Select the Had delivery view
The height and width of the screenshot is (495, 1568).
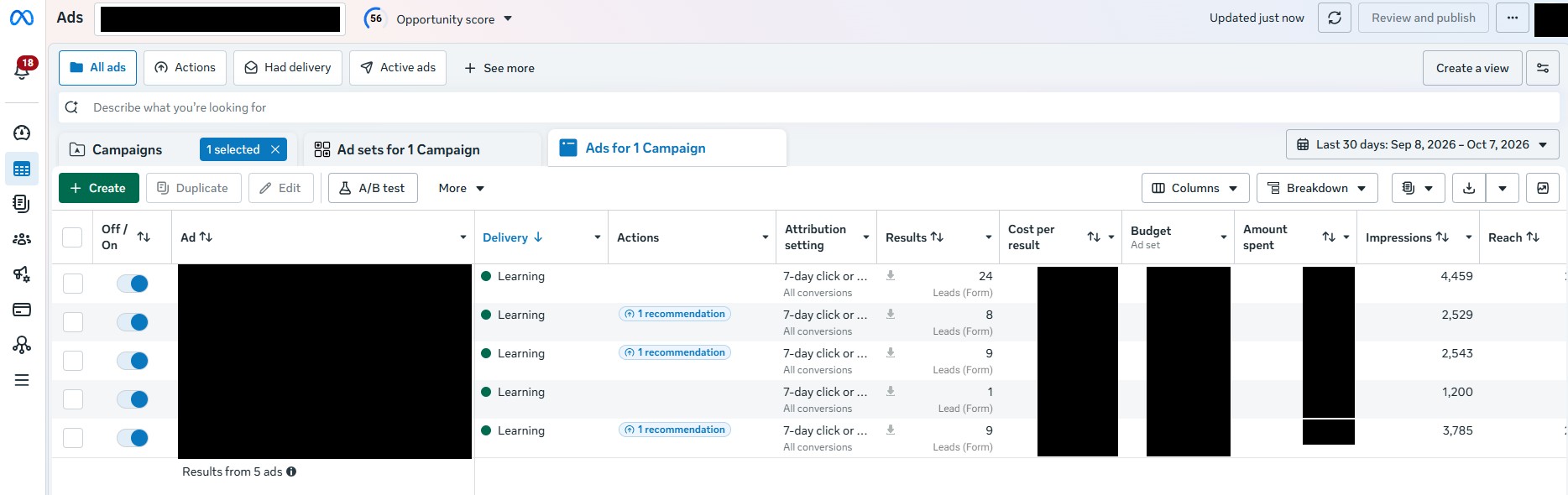pyautogui.click(x=288, y=68)
